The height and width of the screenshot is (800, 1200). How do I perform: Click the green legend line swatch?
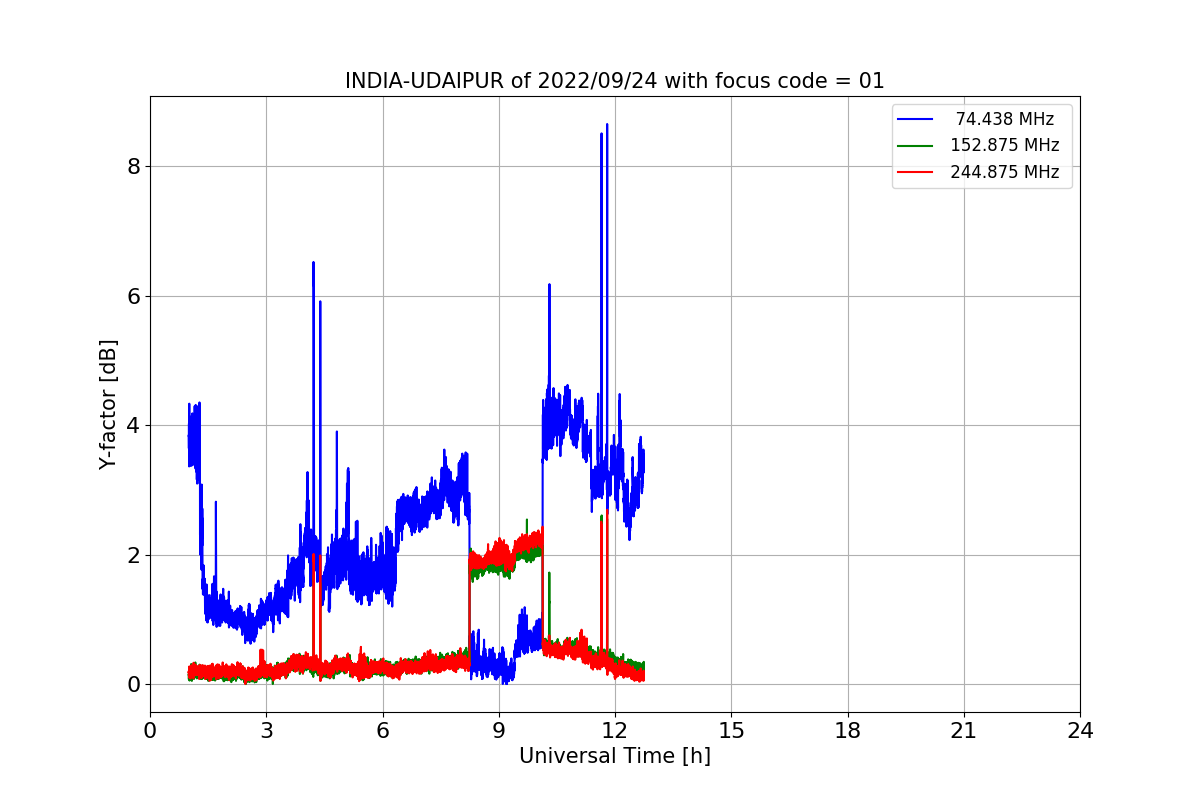(x=915, y=145)
